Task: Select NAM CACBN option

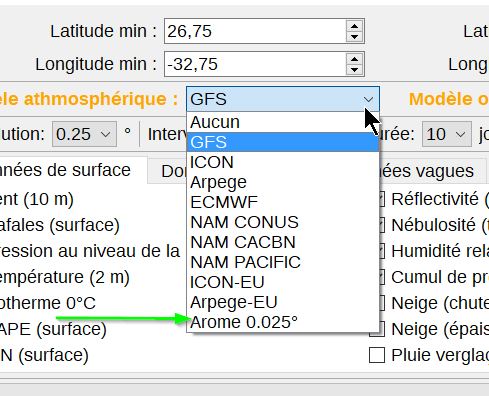Action: pyautogui.click(x=283, y=242)
